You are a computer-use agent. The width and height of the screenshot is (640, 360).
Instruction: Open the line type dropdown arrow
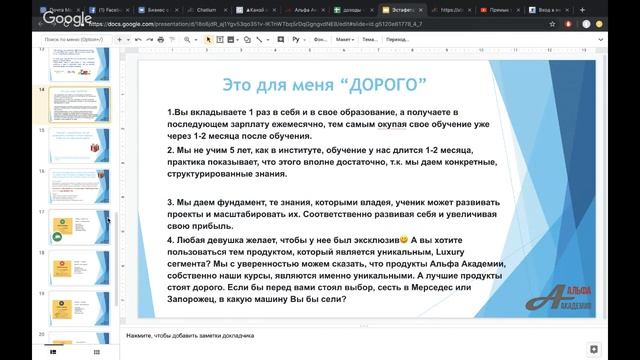tap(268, 40)
